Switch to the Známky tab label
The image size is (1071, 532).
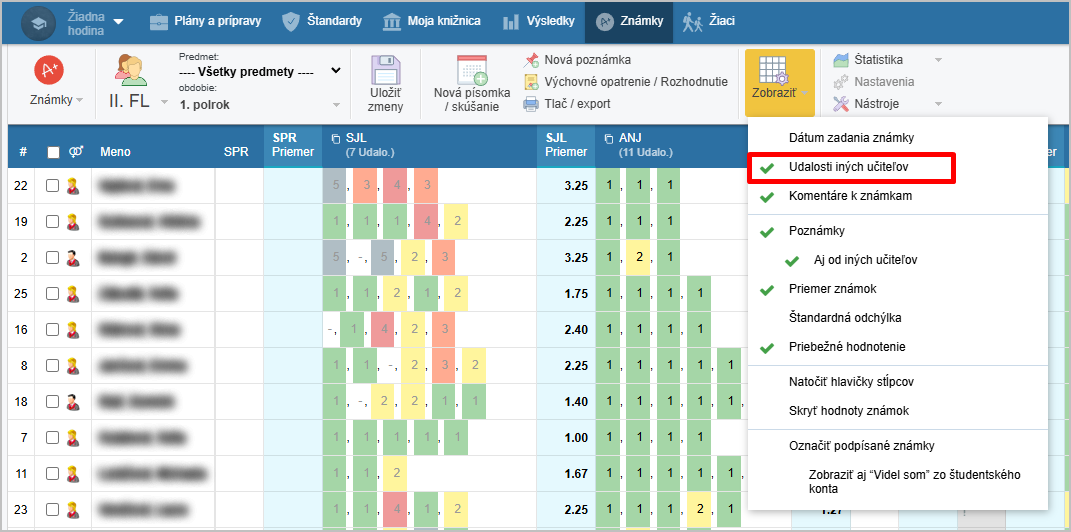tap(641, 21)
